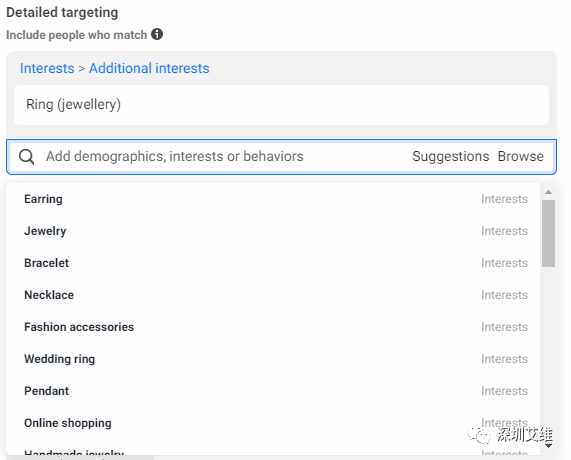Click the search magnifier icon
The width and height of the screenshot is (571, 460).
point(27,157)
